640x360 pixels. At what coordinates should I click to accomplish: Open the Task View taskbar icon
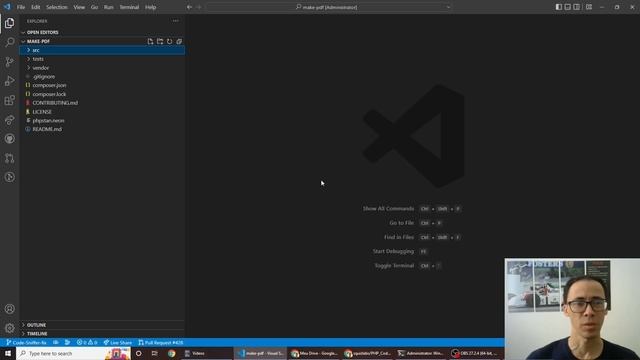tap(155, 353)
